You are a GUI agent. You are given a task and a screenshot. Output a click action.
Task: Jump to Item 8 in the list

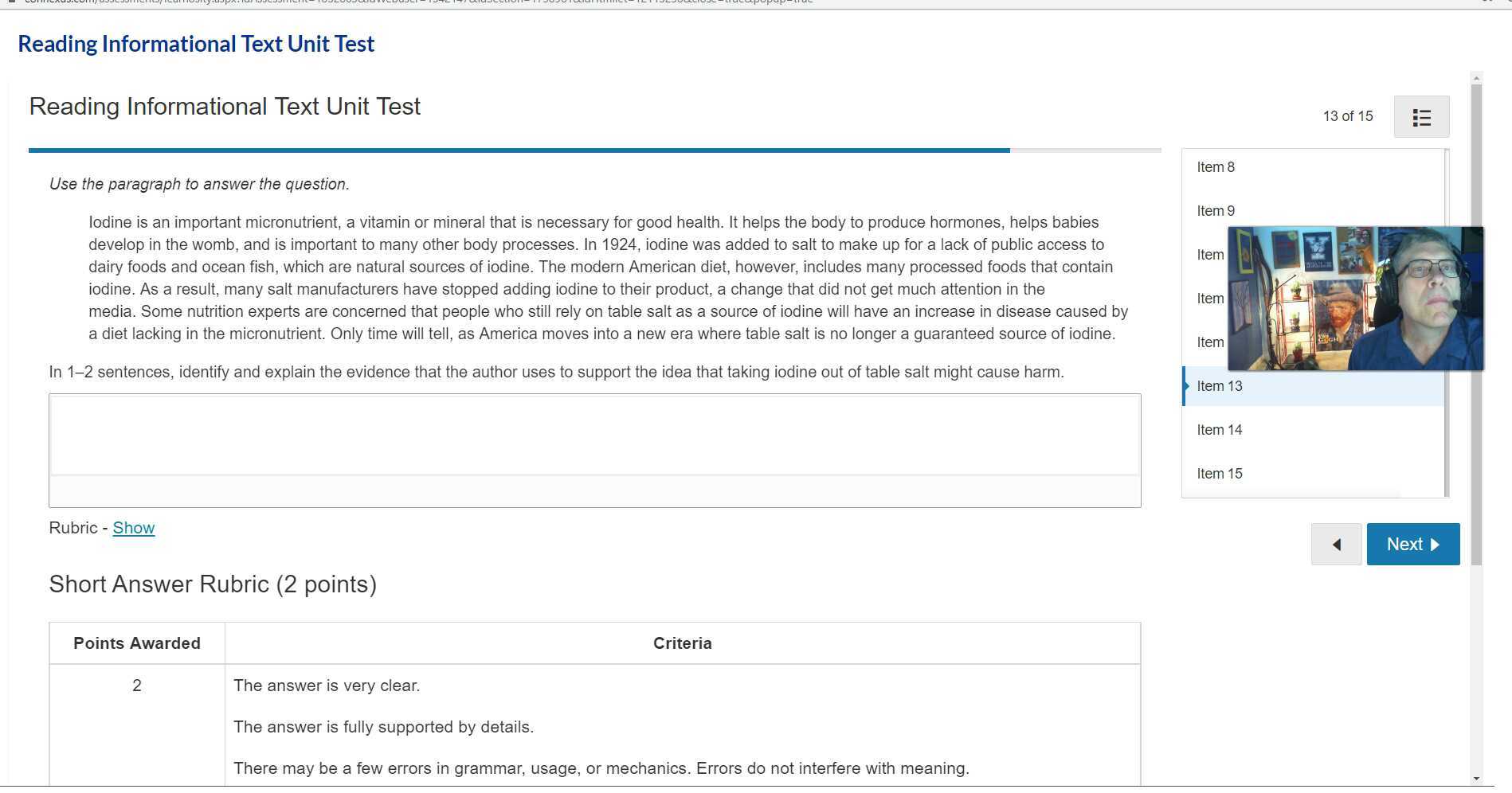[x=1216, y=167]
